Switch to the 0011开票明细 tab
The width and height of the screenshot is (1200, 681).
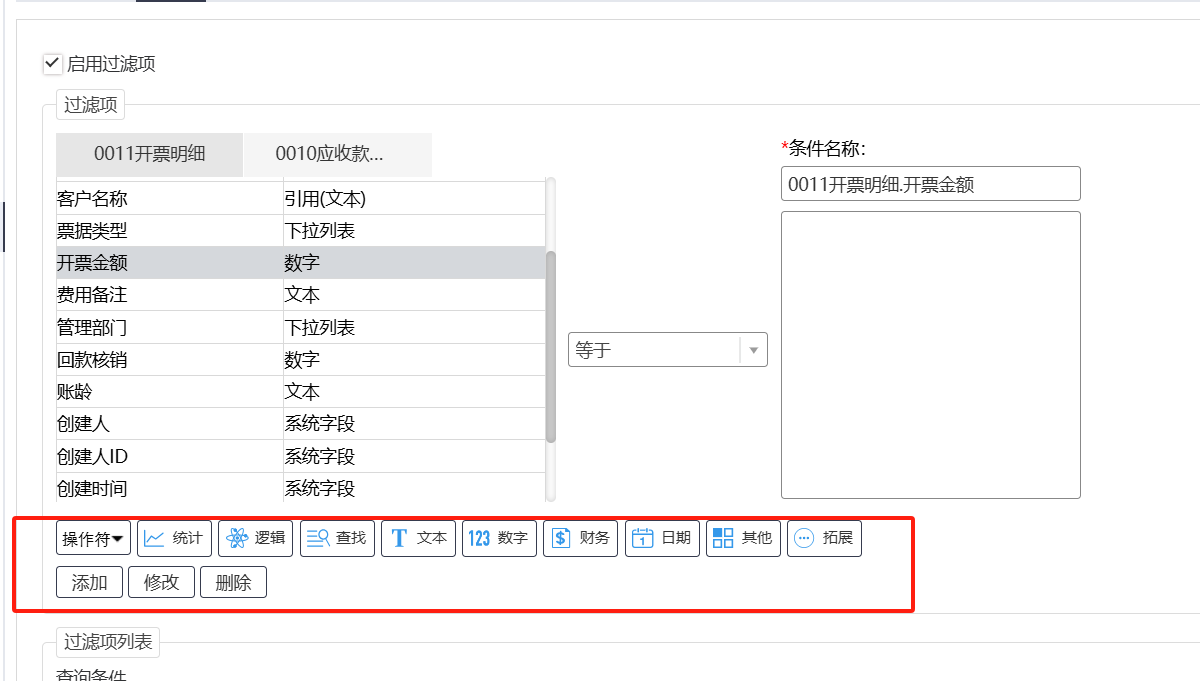tap(149, 154)
